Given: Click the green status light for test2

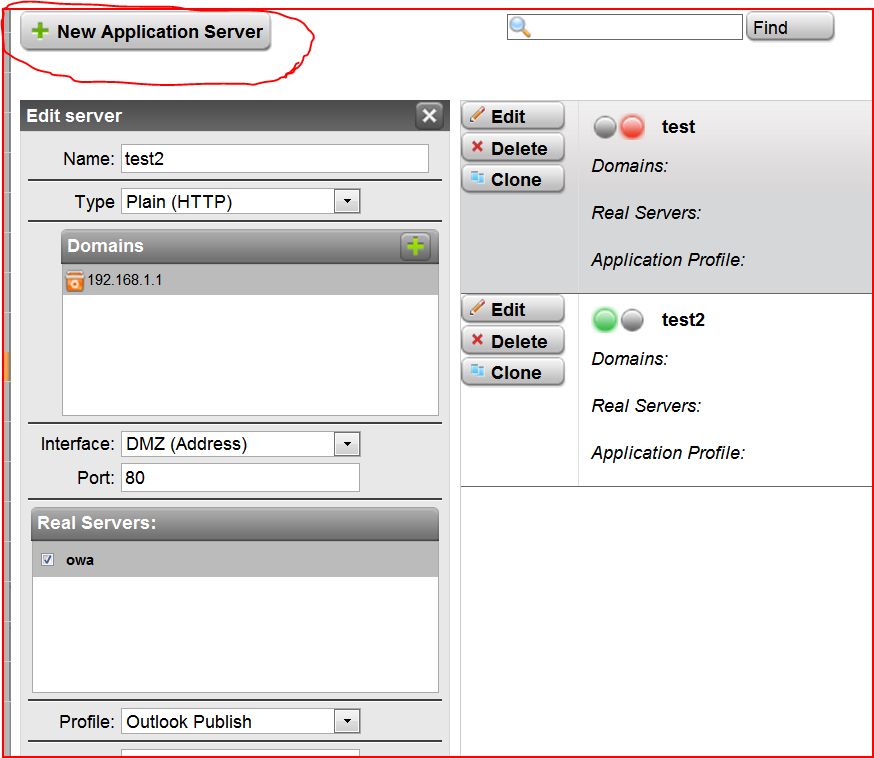Looking at the screenshot, I should [605, 320].
